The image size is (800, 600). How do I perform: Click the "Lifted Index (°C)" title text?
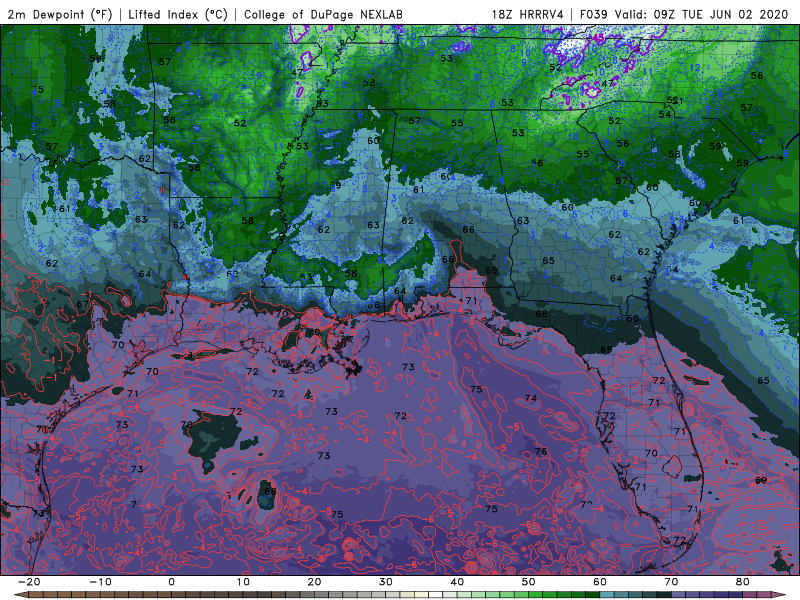click(x=178, y=14)
